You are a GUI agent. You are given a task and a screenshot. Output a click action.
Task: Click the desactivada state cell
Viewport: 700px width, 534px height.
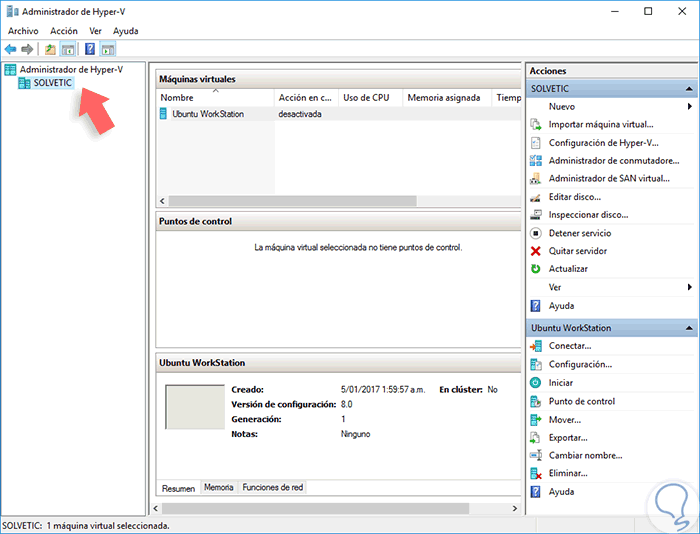tap(300, 114)
